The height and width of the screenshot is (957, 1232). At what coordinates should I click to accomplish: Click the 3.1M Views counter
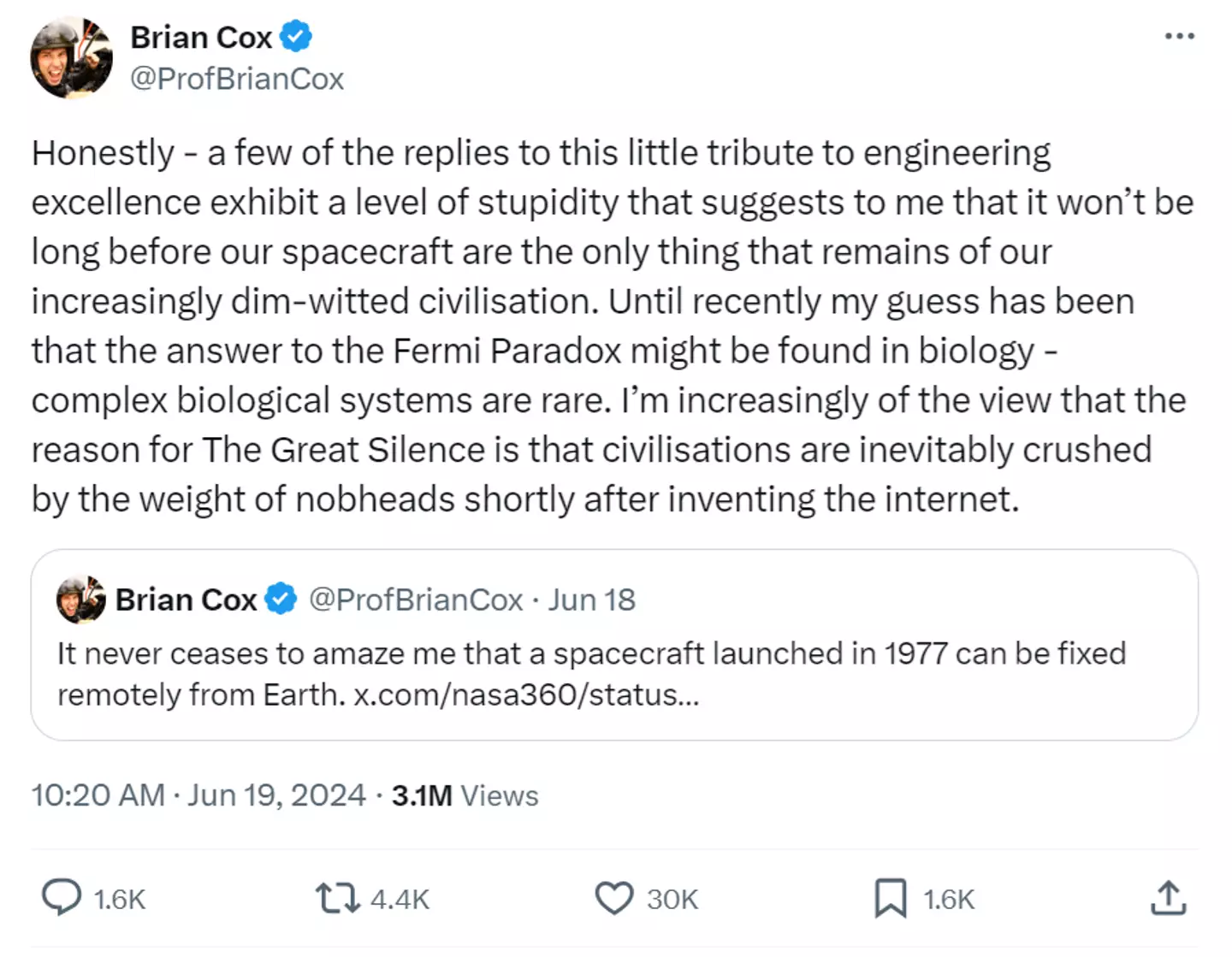coord(465,795)
